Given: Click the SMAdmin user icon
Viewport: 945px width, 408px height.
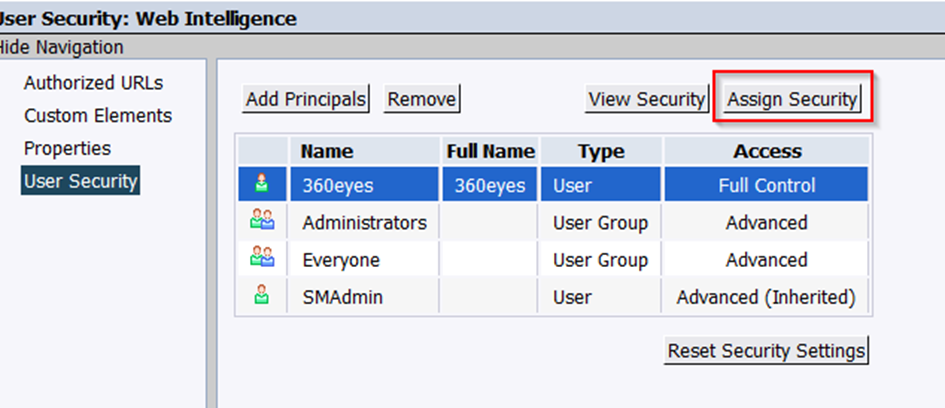Looking at the screenshot, I should pyautogui.click(x=262, y=295).
